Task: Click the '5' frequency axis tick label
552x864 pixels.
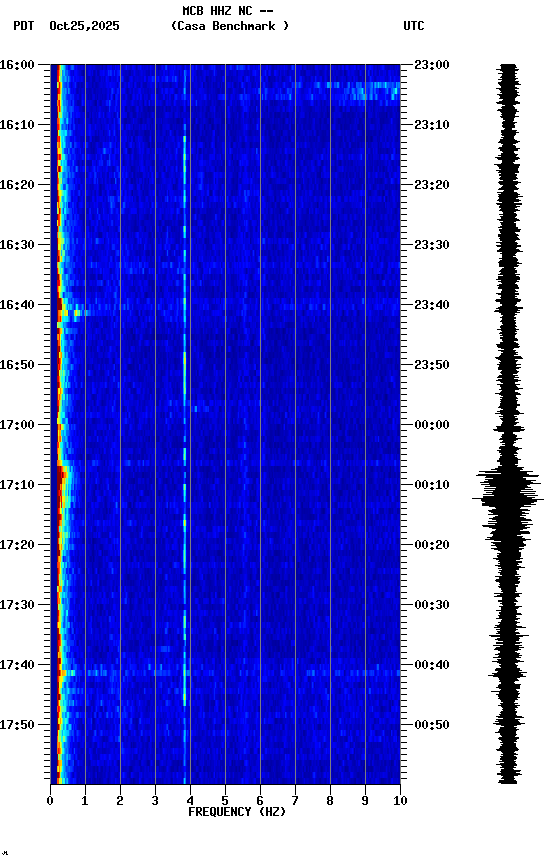Action: (225, 801)
